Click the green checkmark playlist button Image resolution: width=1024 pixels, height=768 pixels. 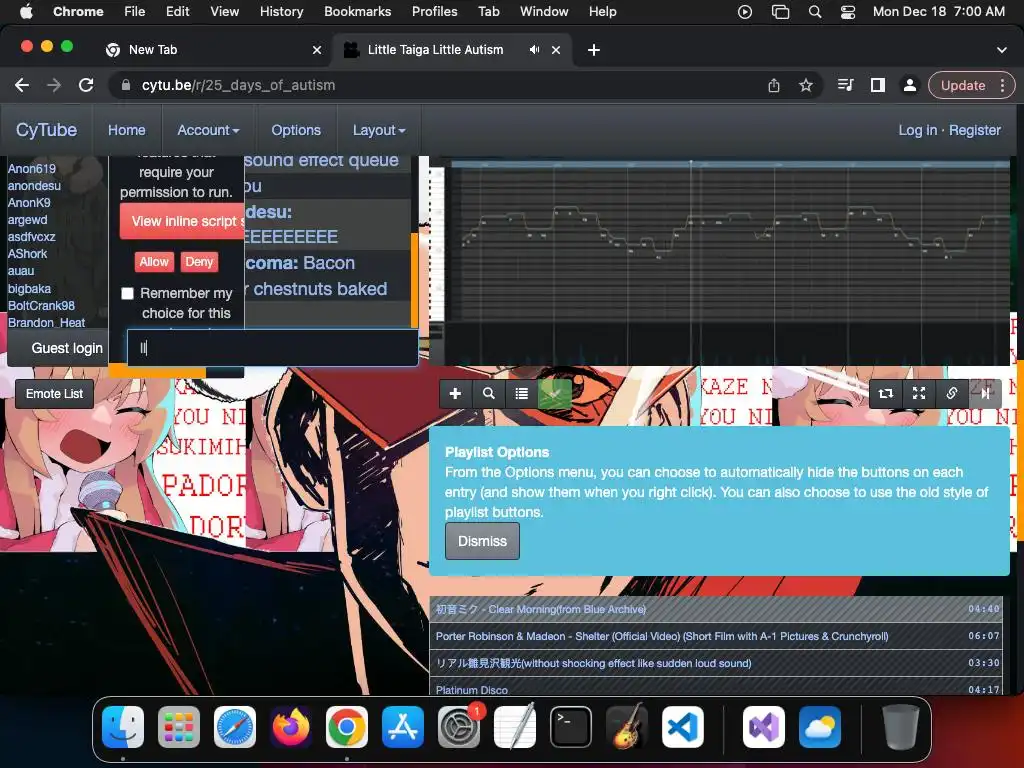coord(554,393)
